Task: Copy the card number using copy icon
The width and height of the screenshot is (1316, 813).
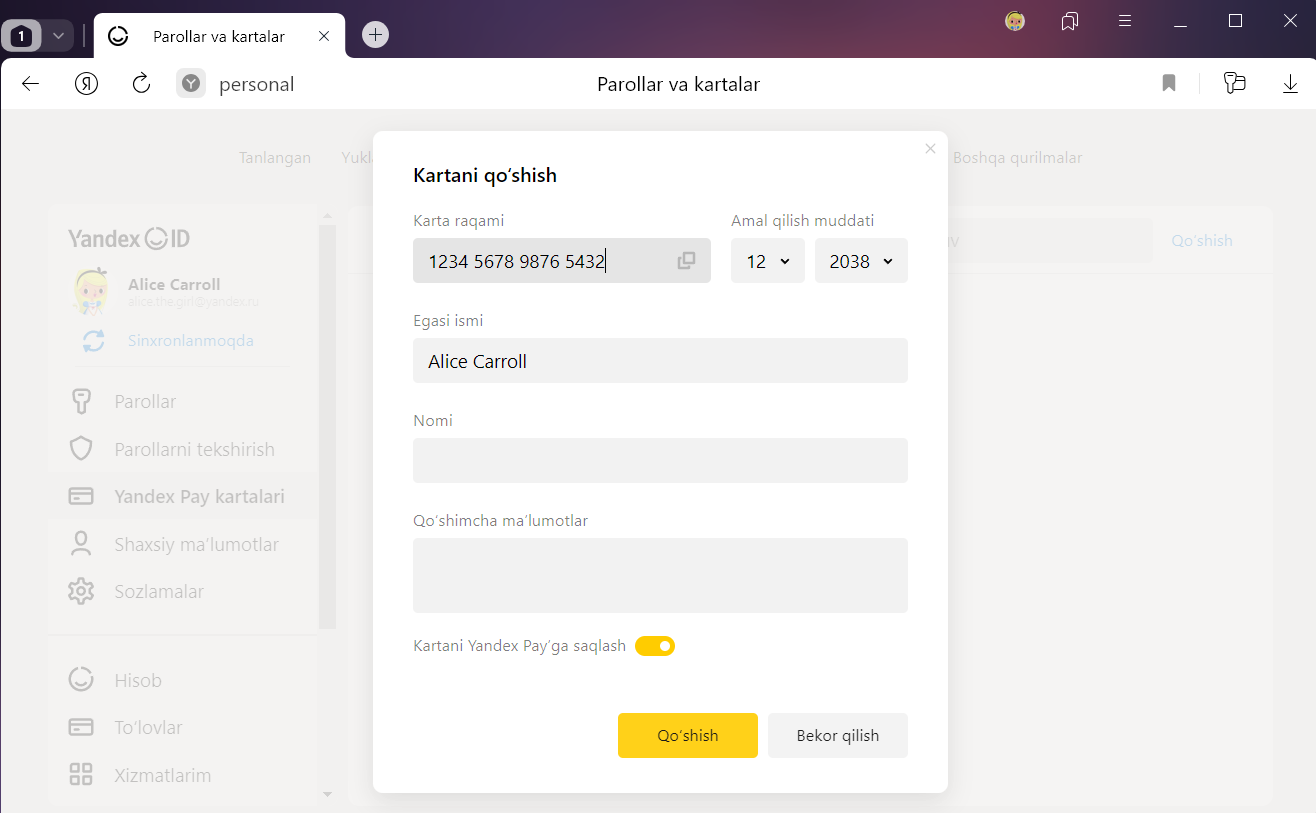Action: [x=686, y=261]
